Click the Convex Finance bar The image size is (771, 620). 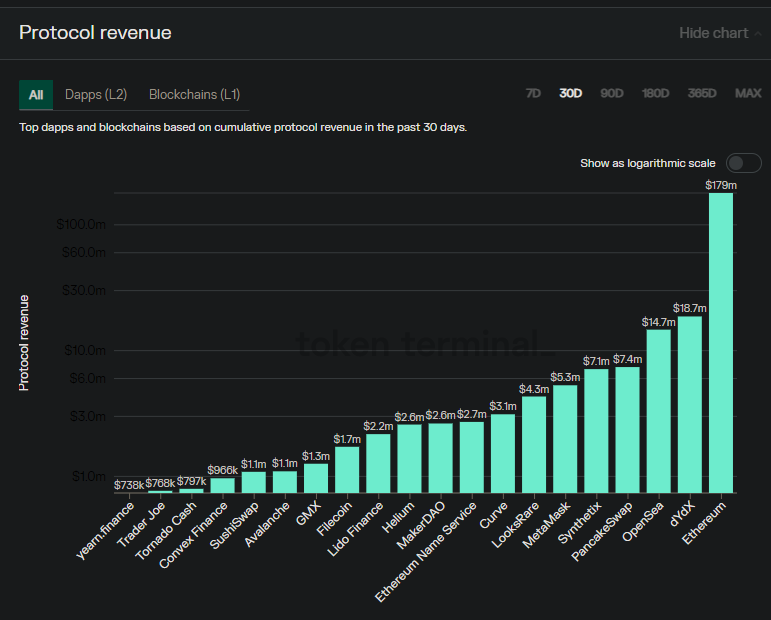coord(222,485)
